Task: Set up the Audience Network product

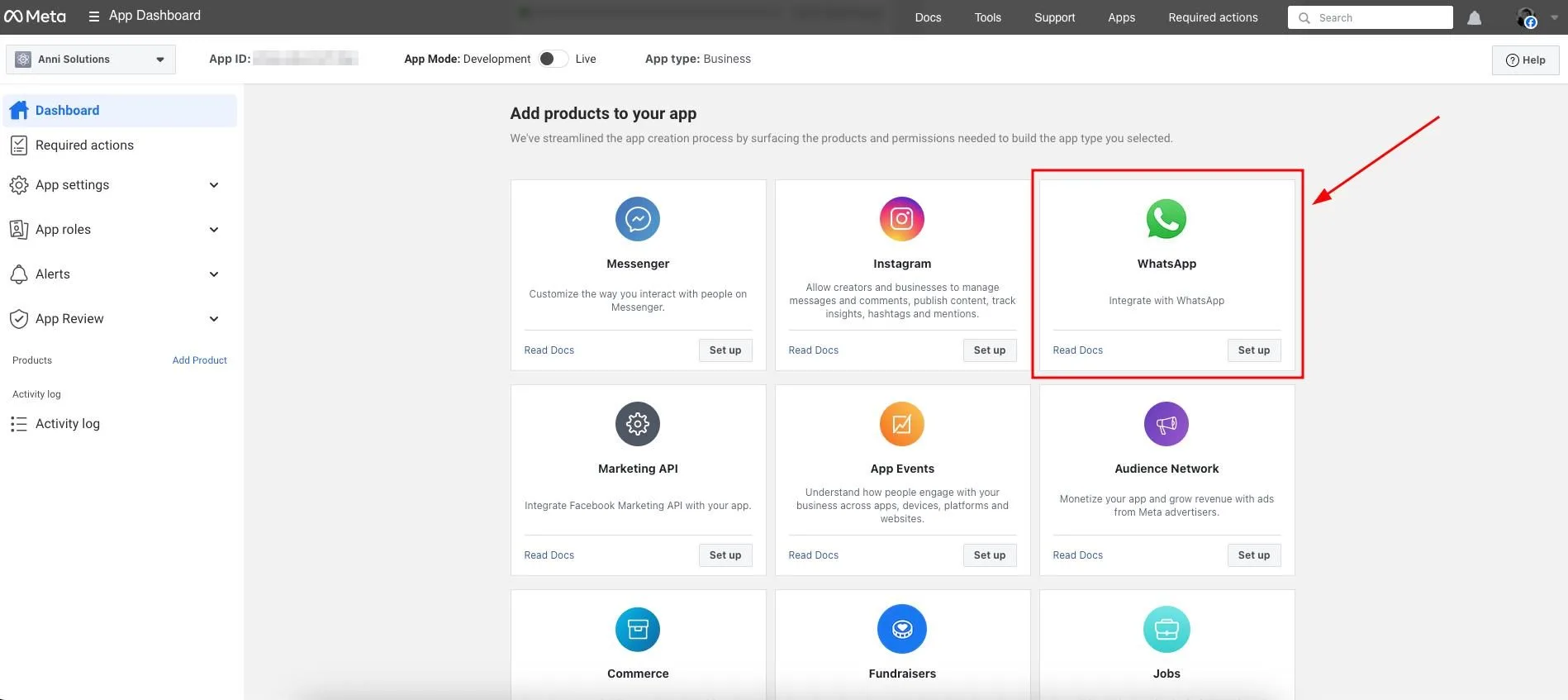Action: (x=1254, y=555)
